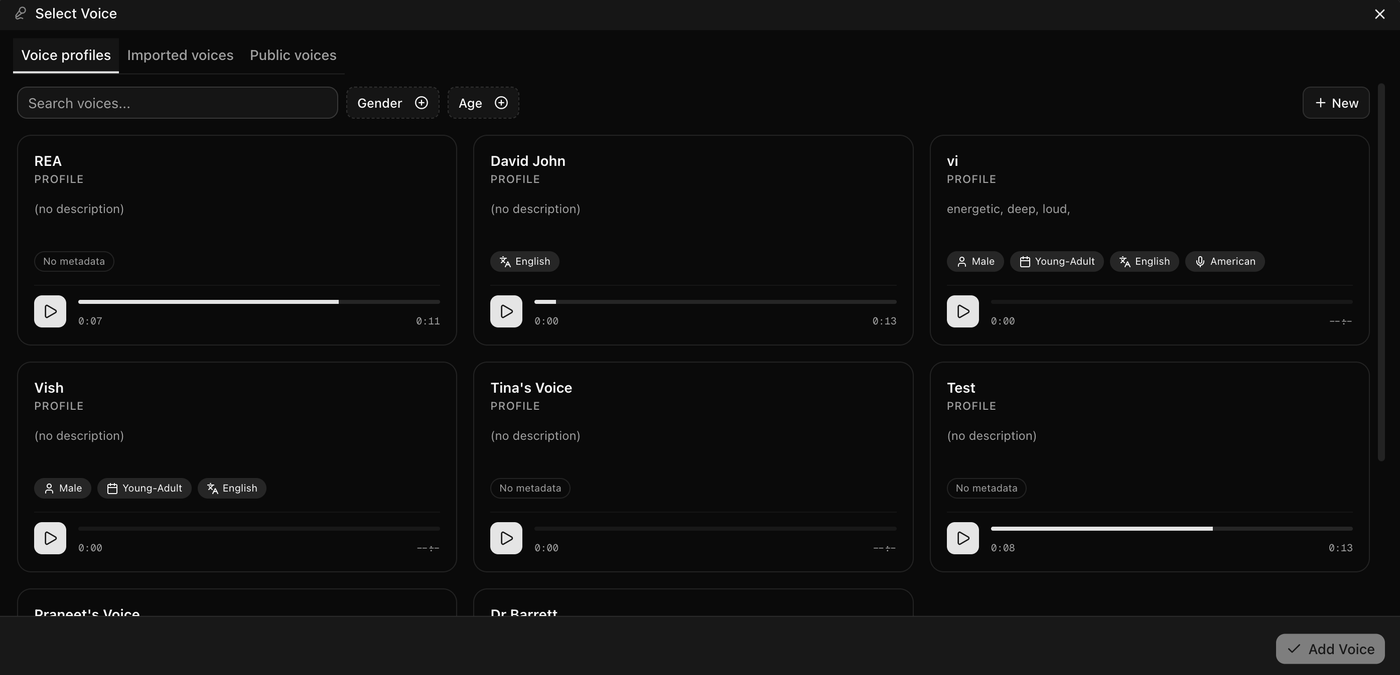Select the David John card title

(528, 161)
